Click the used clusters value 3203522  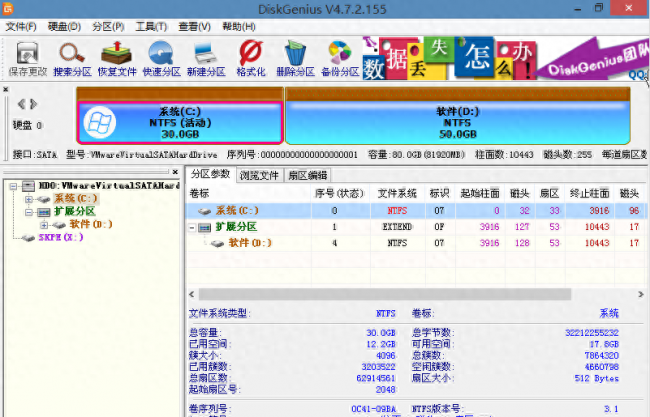point(378,367)
